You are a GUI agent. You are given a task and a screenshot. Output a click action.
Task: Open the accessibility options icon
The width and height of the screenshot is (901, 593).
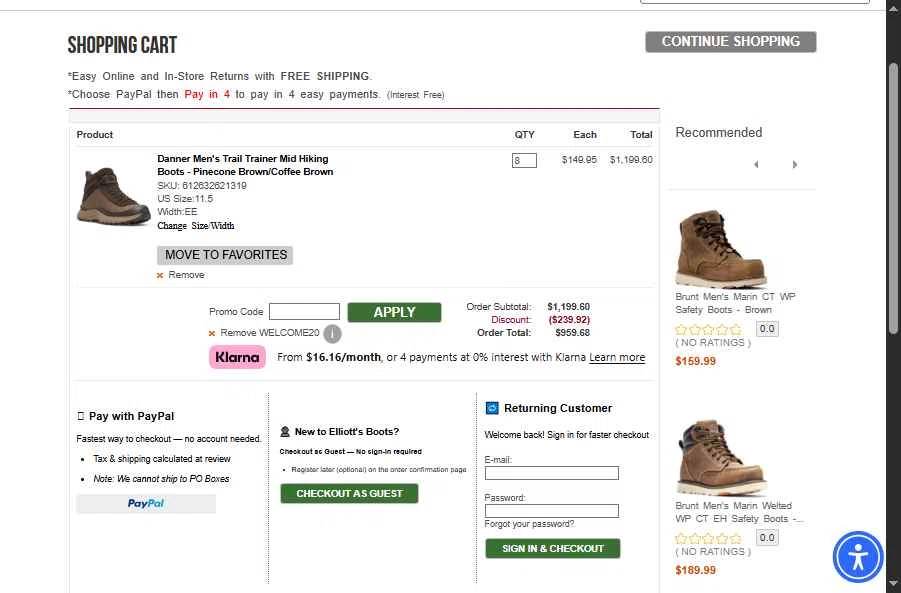pos(858,557)
